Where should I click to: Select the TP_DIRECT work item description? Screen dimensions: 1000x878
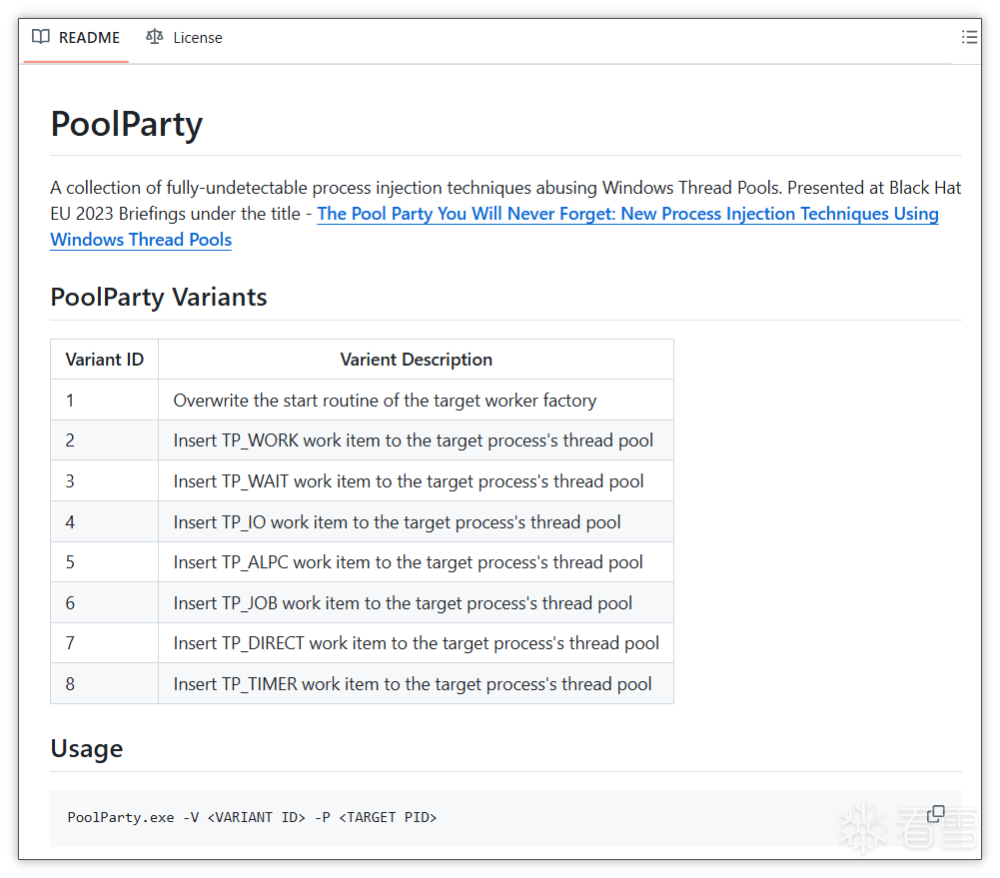click(416, 643)
